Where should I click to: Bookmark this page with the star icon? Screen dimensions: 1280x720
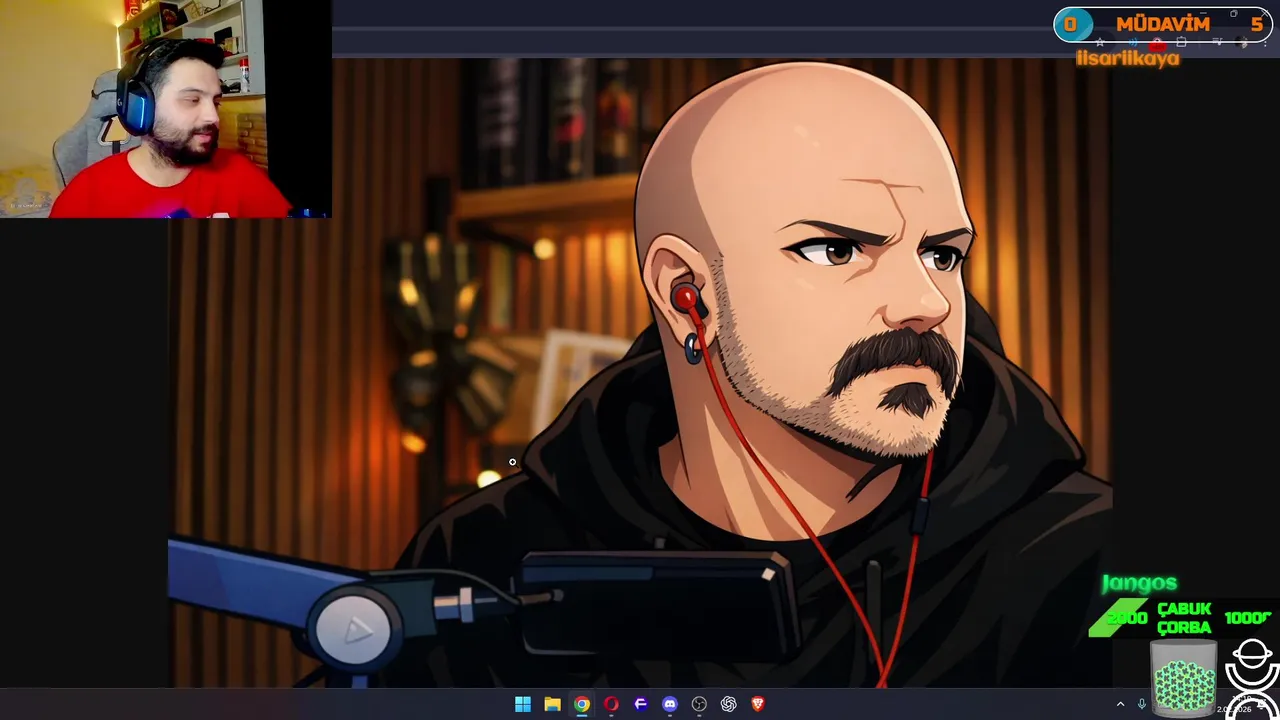point(1100,43)
